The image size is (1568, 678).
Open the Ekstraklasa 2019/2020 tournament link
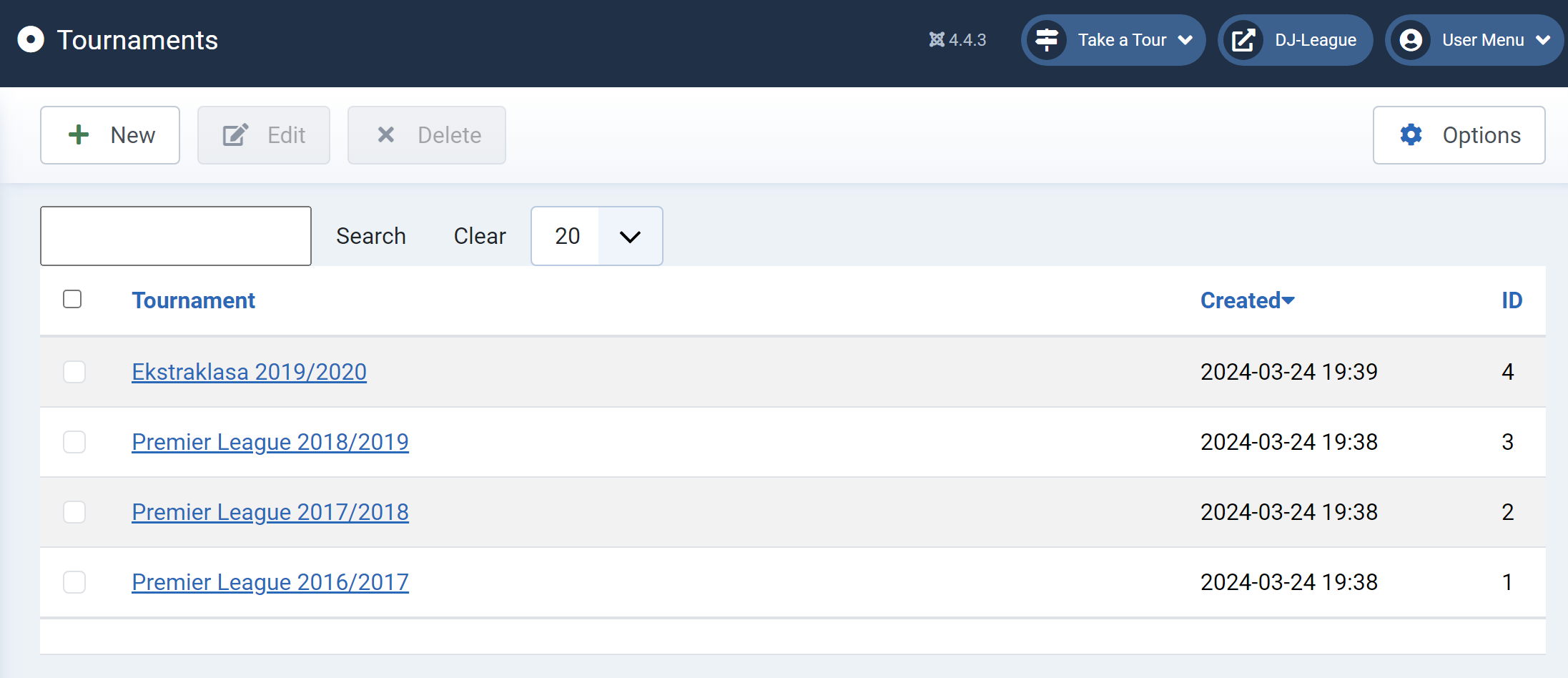pos(249,372)
